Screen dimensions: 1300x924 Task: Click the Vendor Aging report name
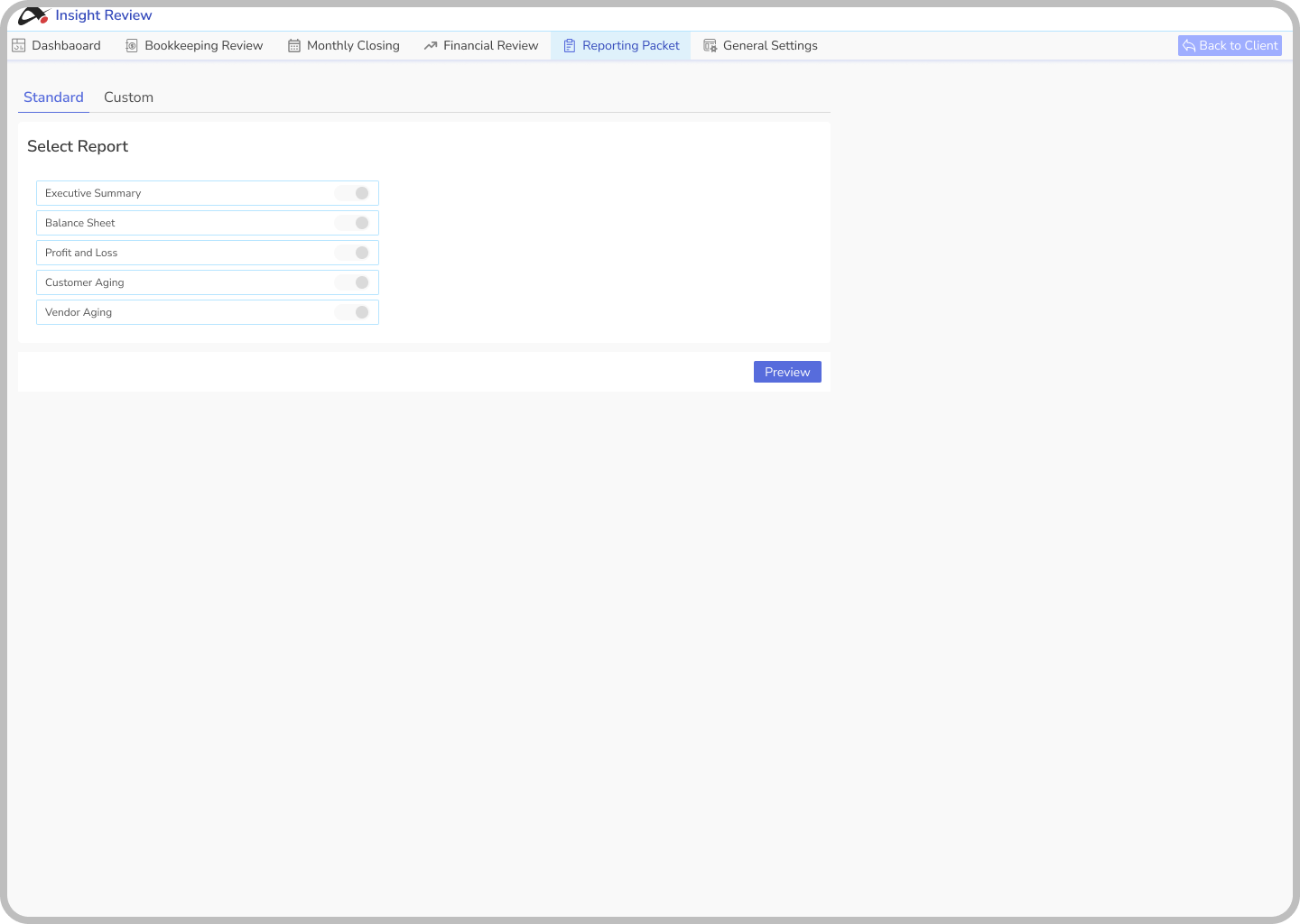click(x=79, y=312)
